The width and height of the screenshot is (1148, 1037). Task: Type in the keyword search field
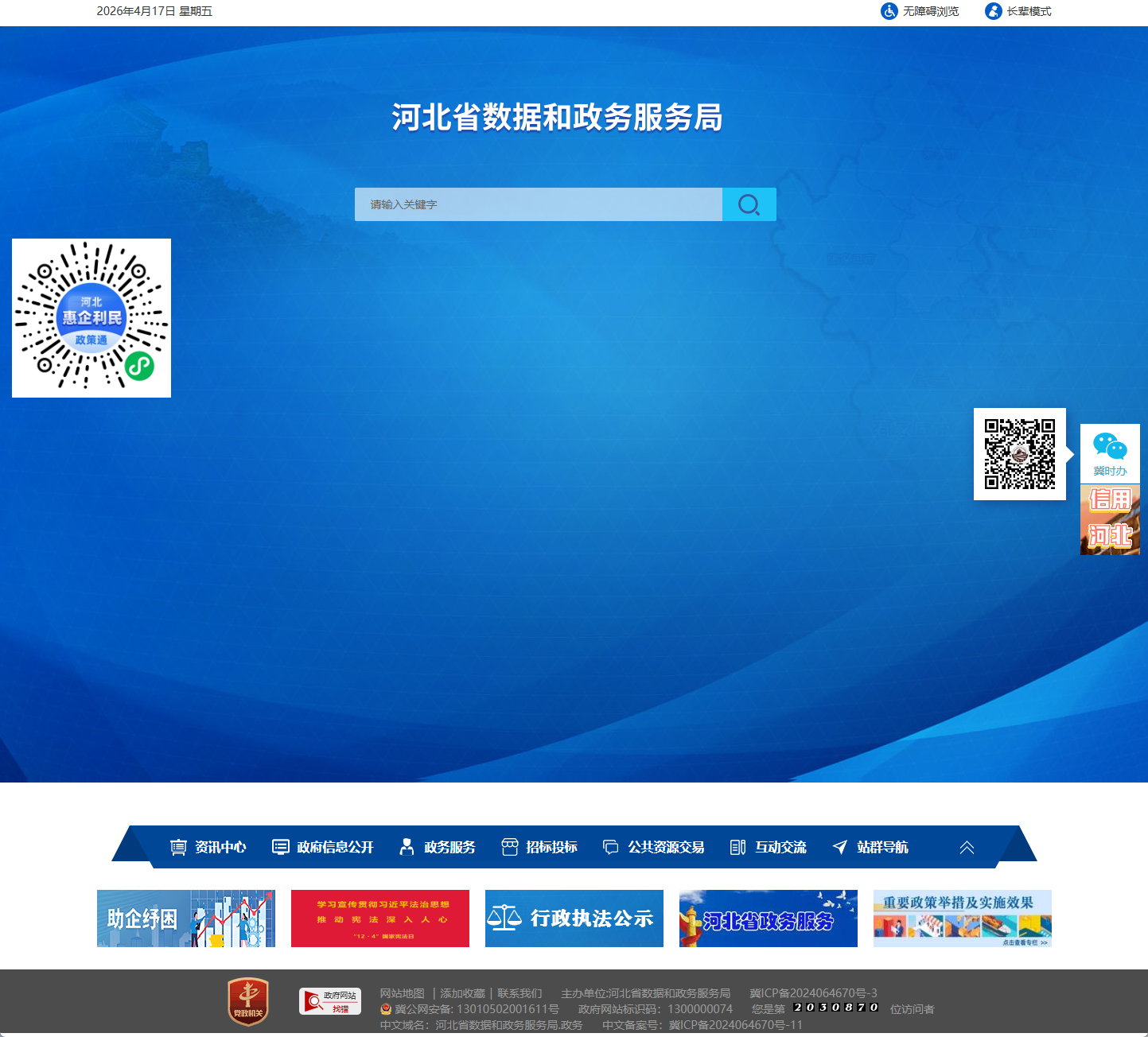[539, 204]
